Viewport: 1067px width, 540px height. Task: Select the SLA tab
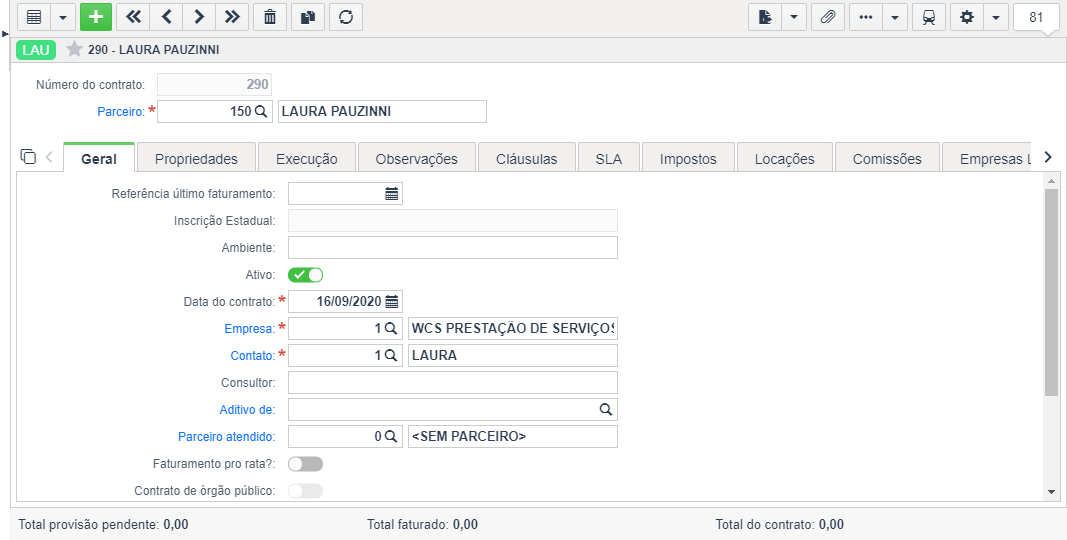click(608, 158)
